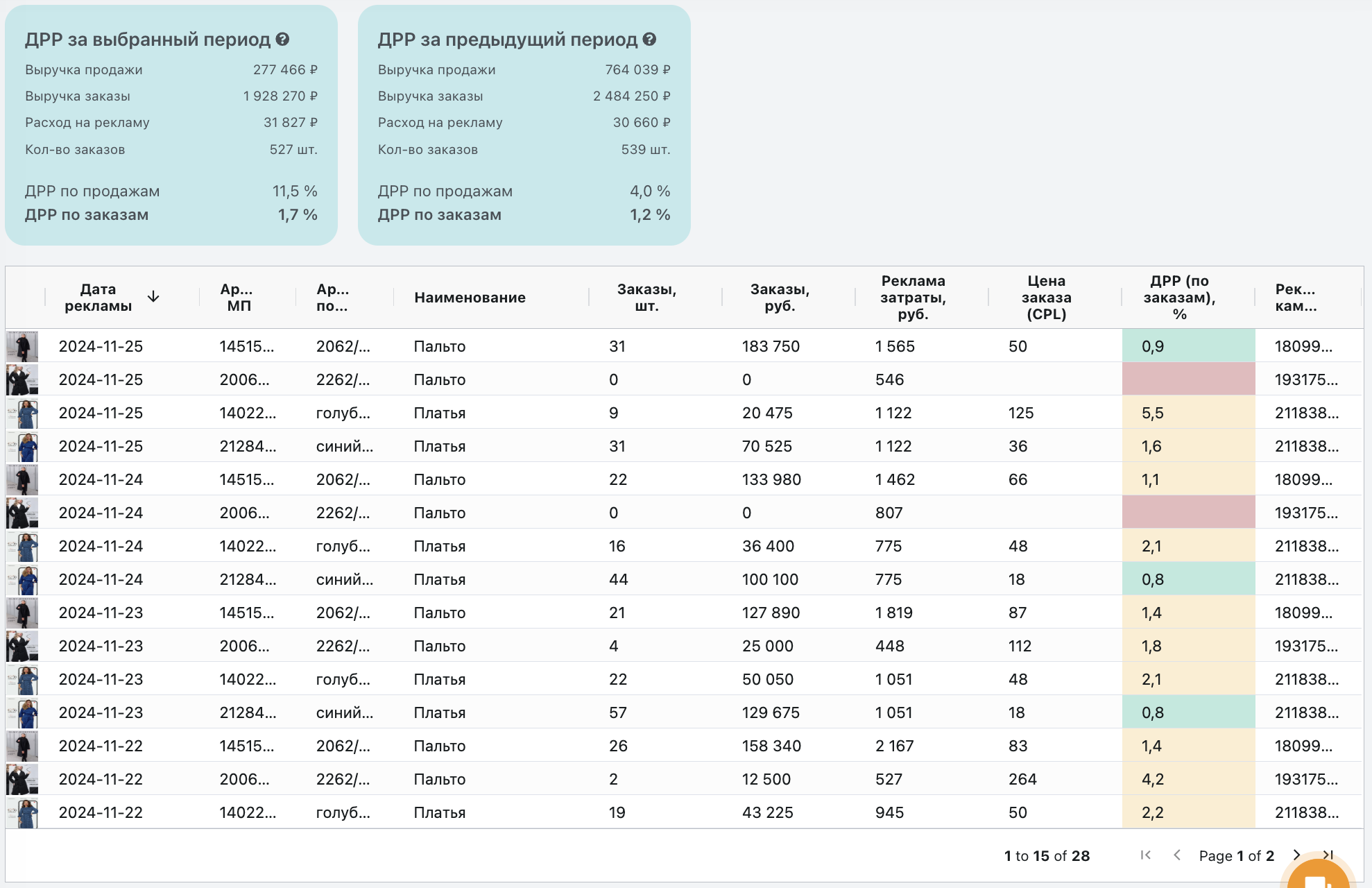Select row with 183 750 orders revenue
1372x888 pixels.
pyautogui.click(x=770, y=346)
